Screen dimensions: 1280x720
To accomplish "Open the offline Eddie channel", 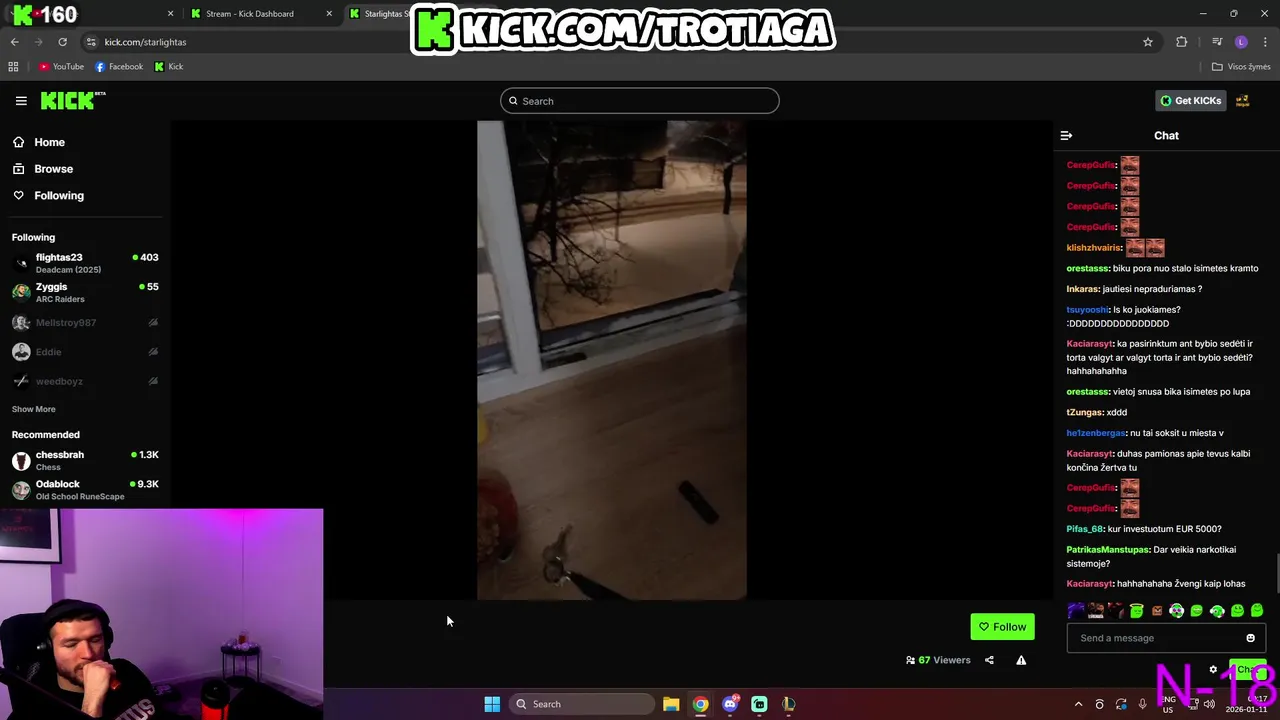I will tap(85, 352).
